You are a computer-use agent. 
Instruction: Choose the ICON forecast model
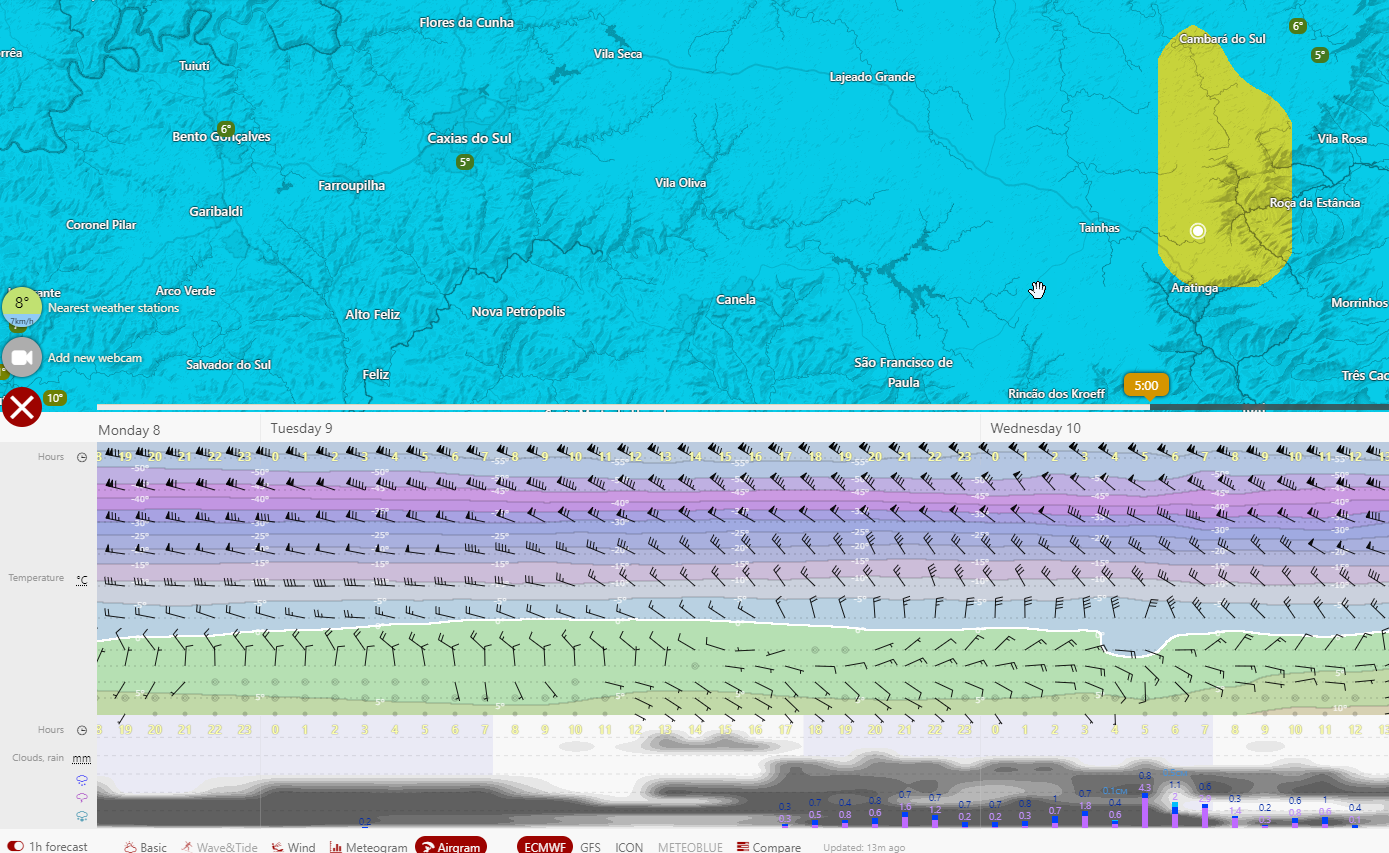point(629,847)
